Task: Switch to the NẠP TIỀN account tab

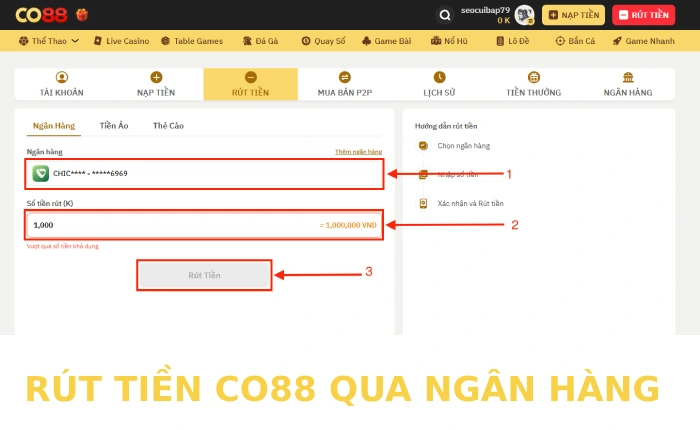Action: [x=156, y=84]
